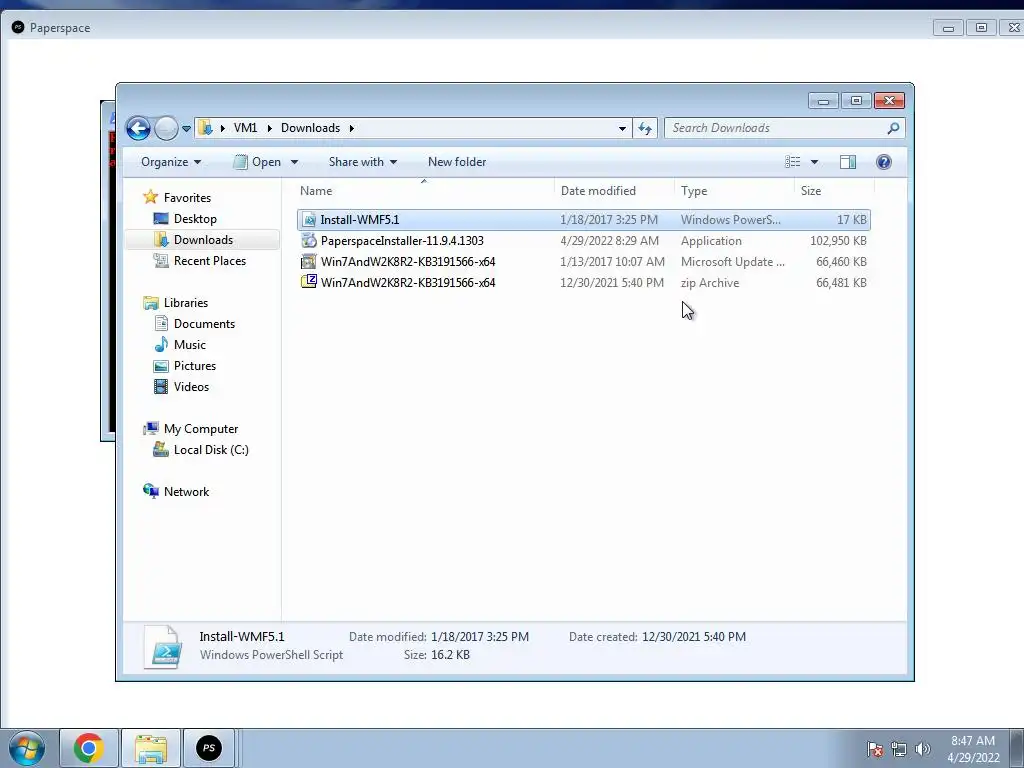The height and width of the screenshot is (768, 1024).
Task: Open the volume speaker tray icon
Action: coord(922,749)
